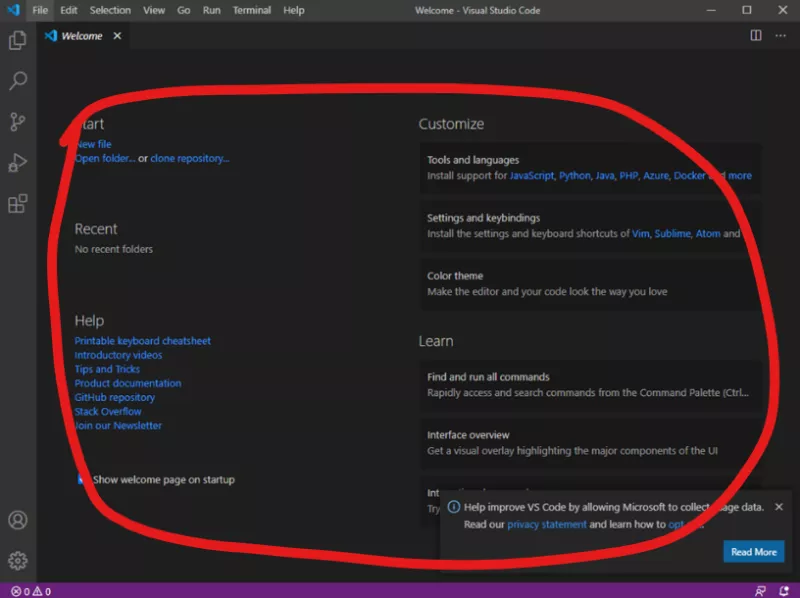Open the Selection menu
The image size is (800, 598).
[x=110, y=10]
